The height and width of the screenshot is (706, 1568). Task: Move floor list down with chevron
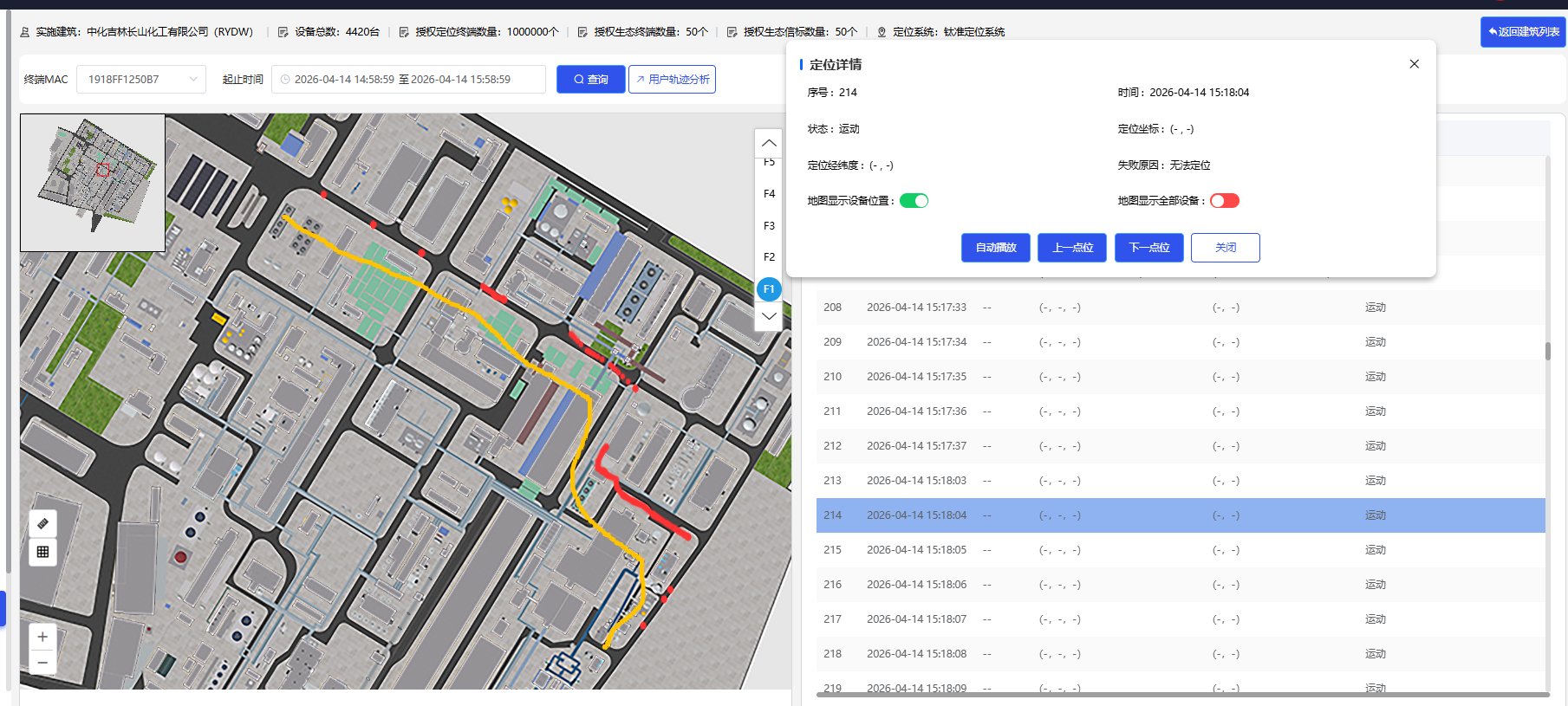pos(769,316)
